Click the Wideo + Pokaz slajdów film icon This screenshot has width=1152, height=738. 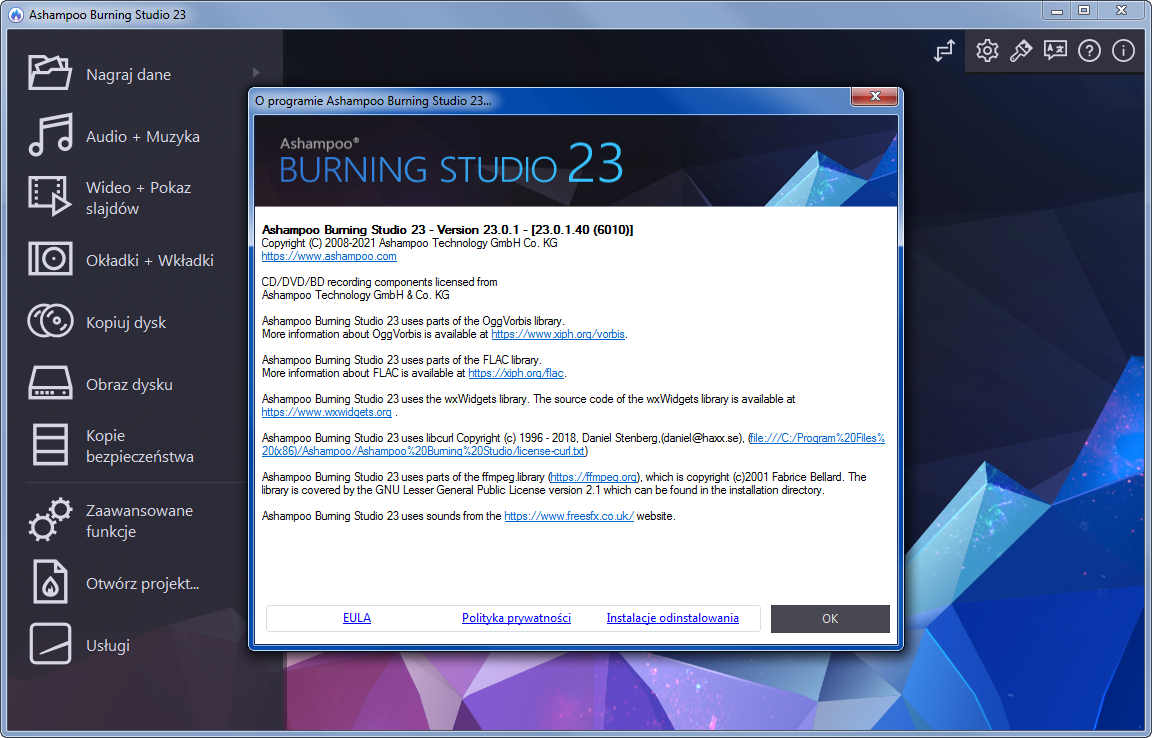[x=50, y=196]
